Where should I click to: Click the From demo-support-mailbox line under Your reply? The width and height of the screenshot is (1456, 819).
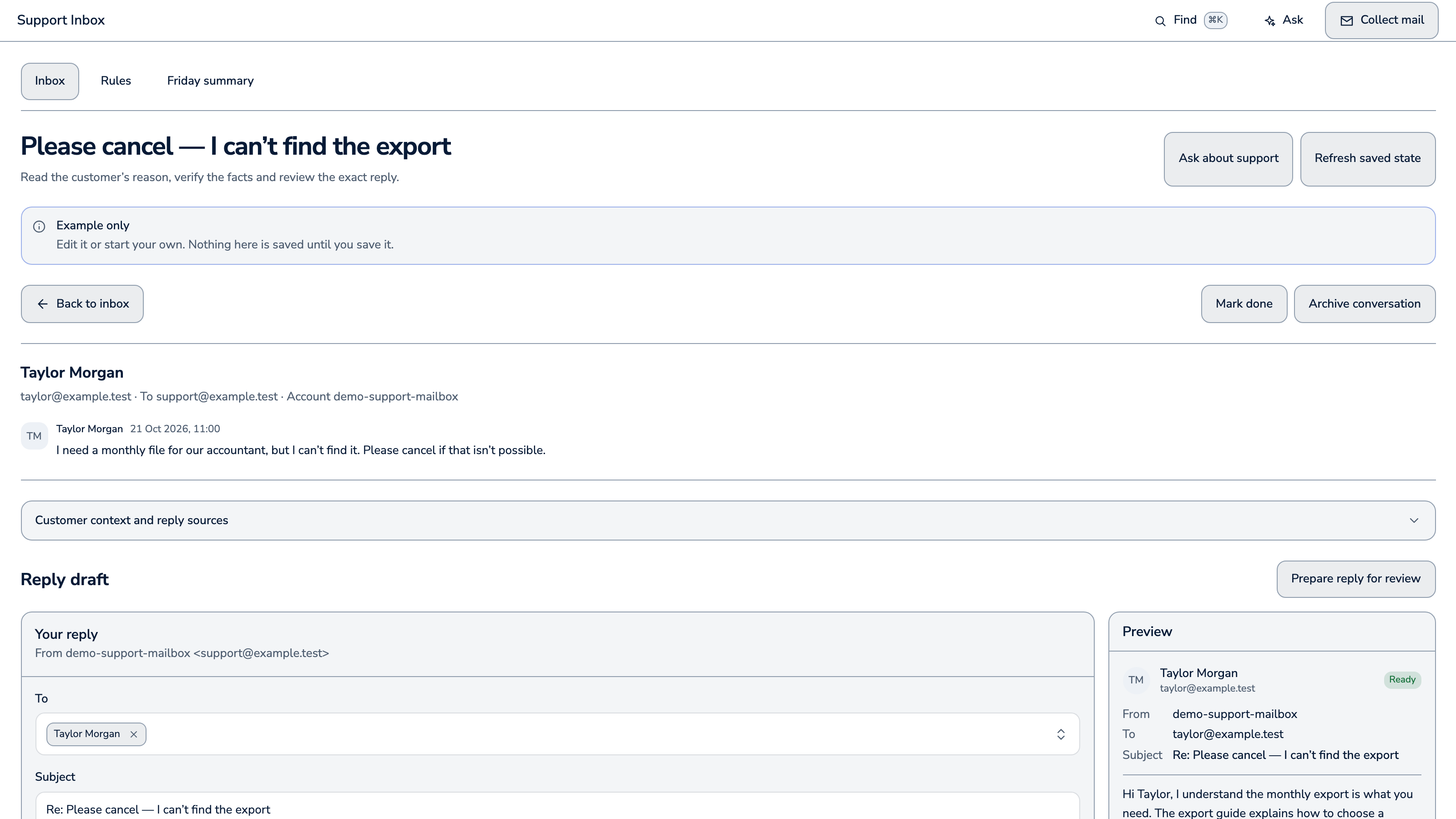182,653
